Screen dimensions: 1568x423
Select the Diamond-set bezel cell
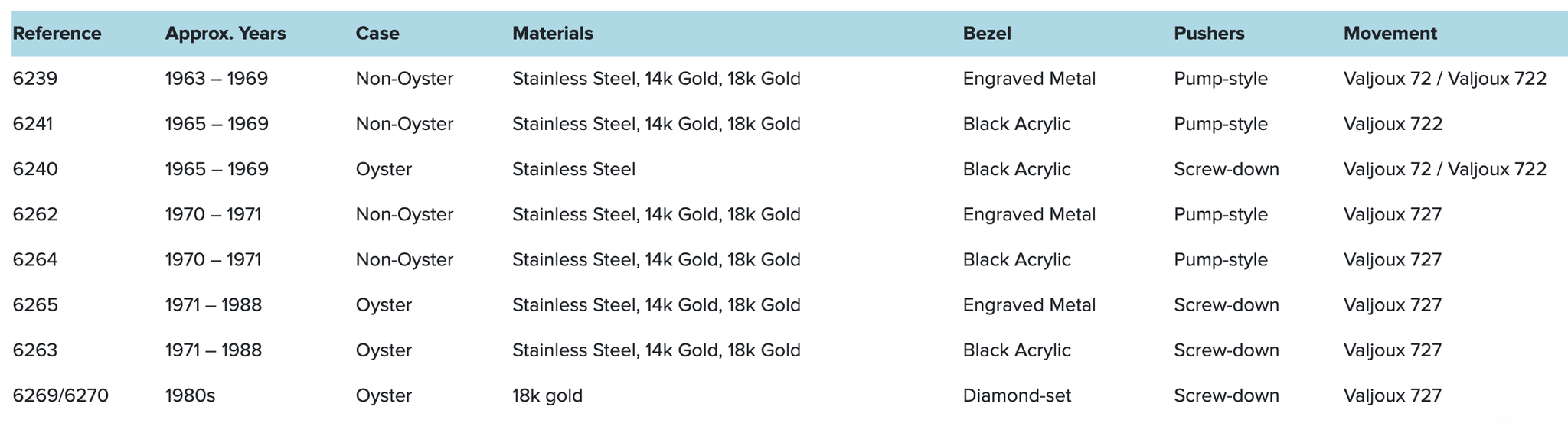coord(1017,395)
